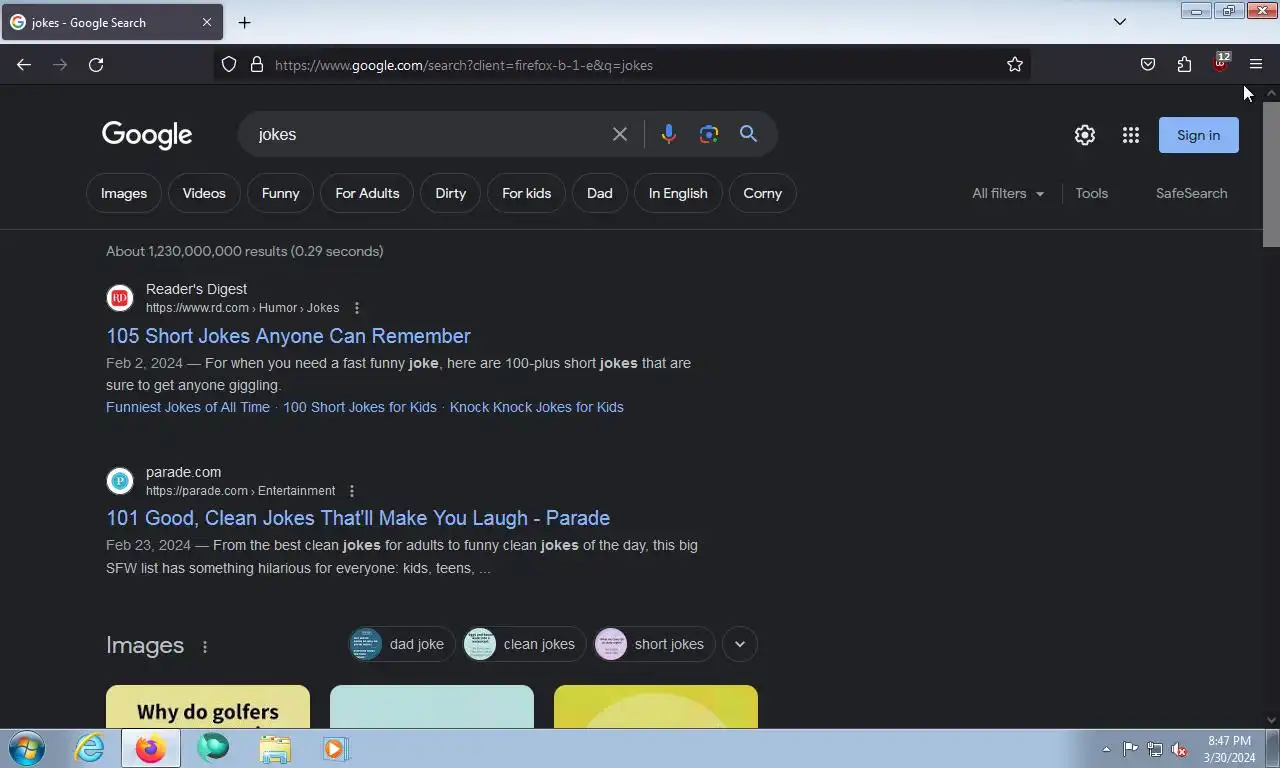
Task: Click the uBlock Origin extension icon
Action: coord(1220,63)
